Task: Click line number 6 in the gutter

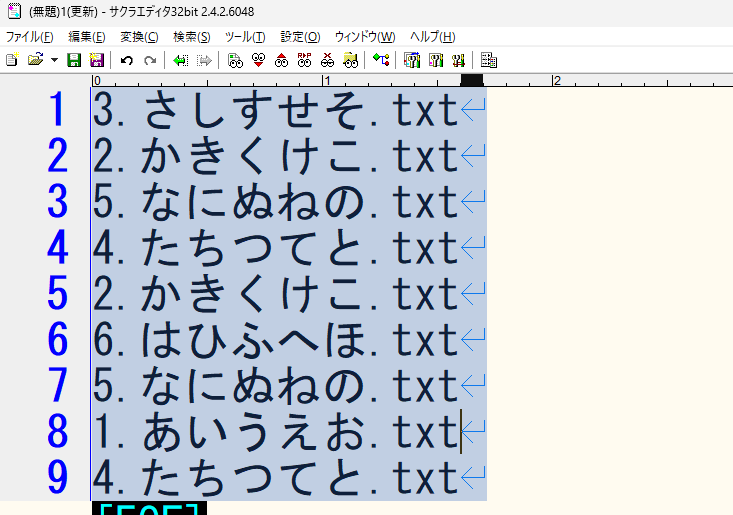Action: click(57, 338)
